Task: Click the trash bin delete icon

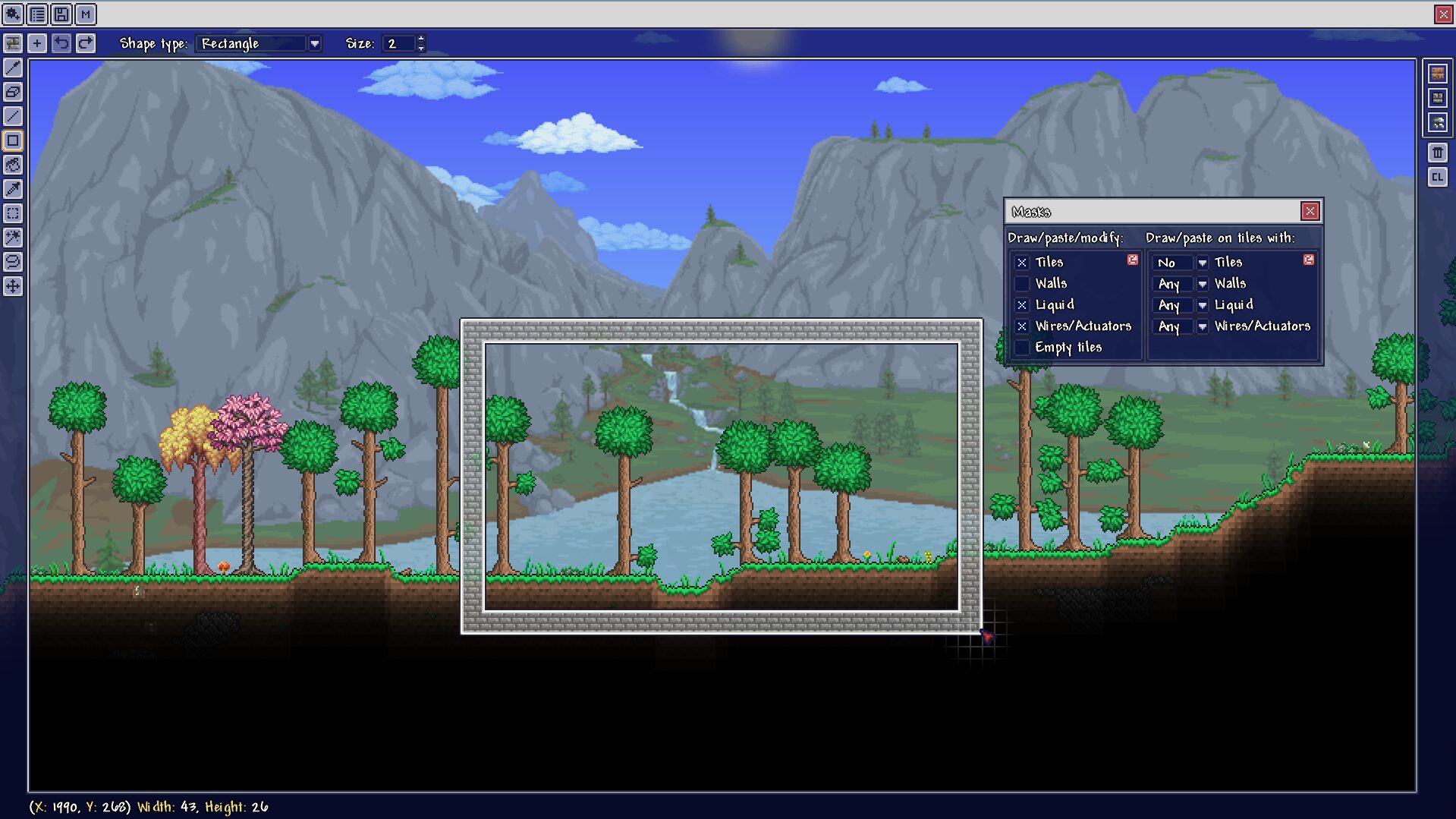Action: (x=1438, y=153)
